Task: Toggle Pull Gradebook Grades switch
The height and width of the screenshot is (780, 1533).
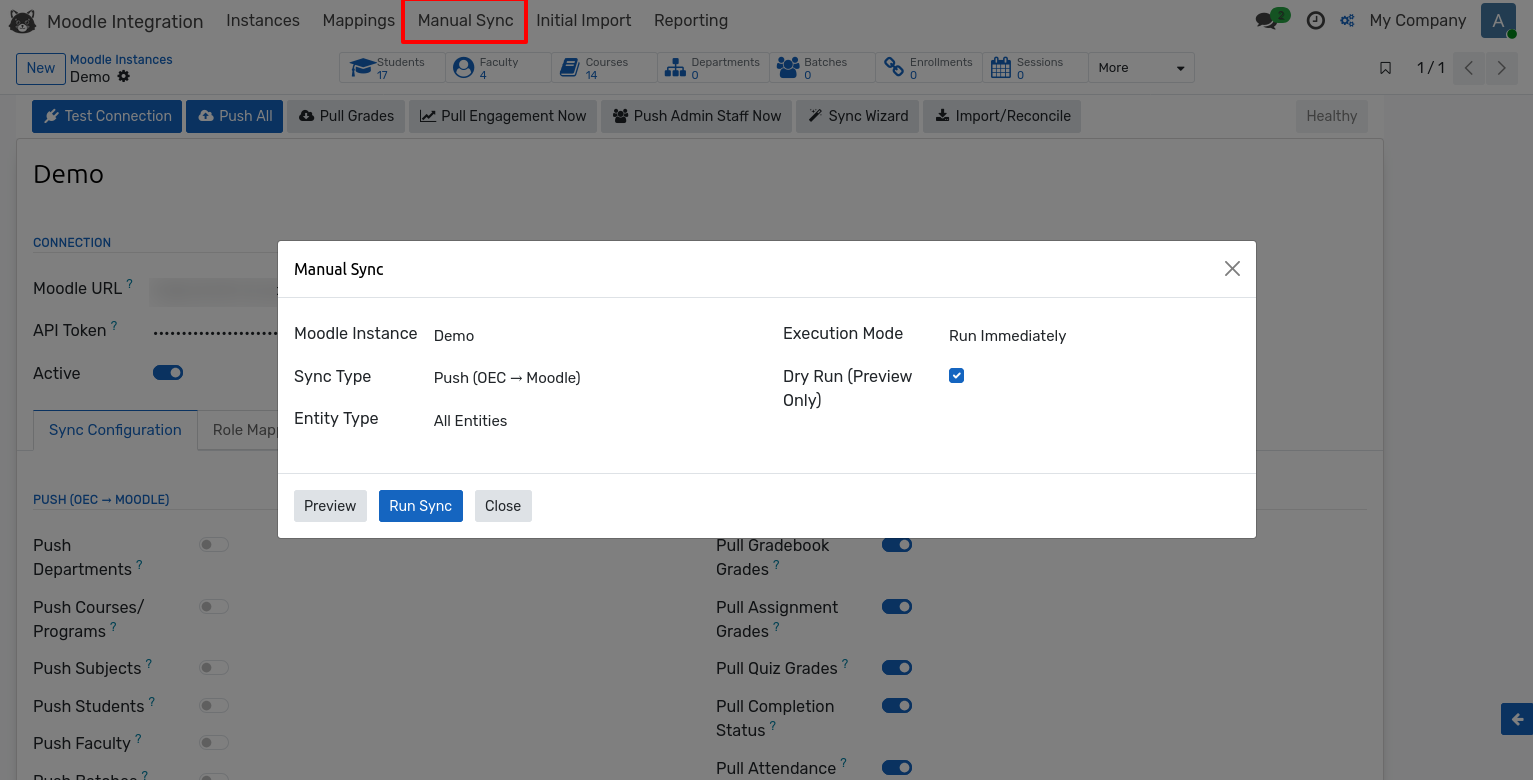Action: point(897,545)
